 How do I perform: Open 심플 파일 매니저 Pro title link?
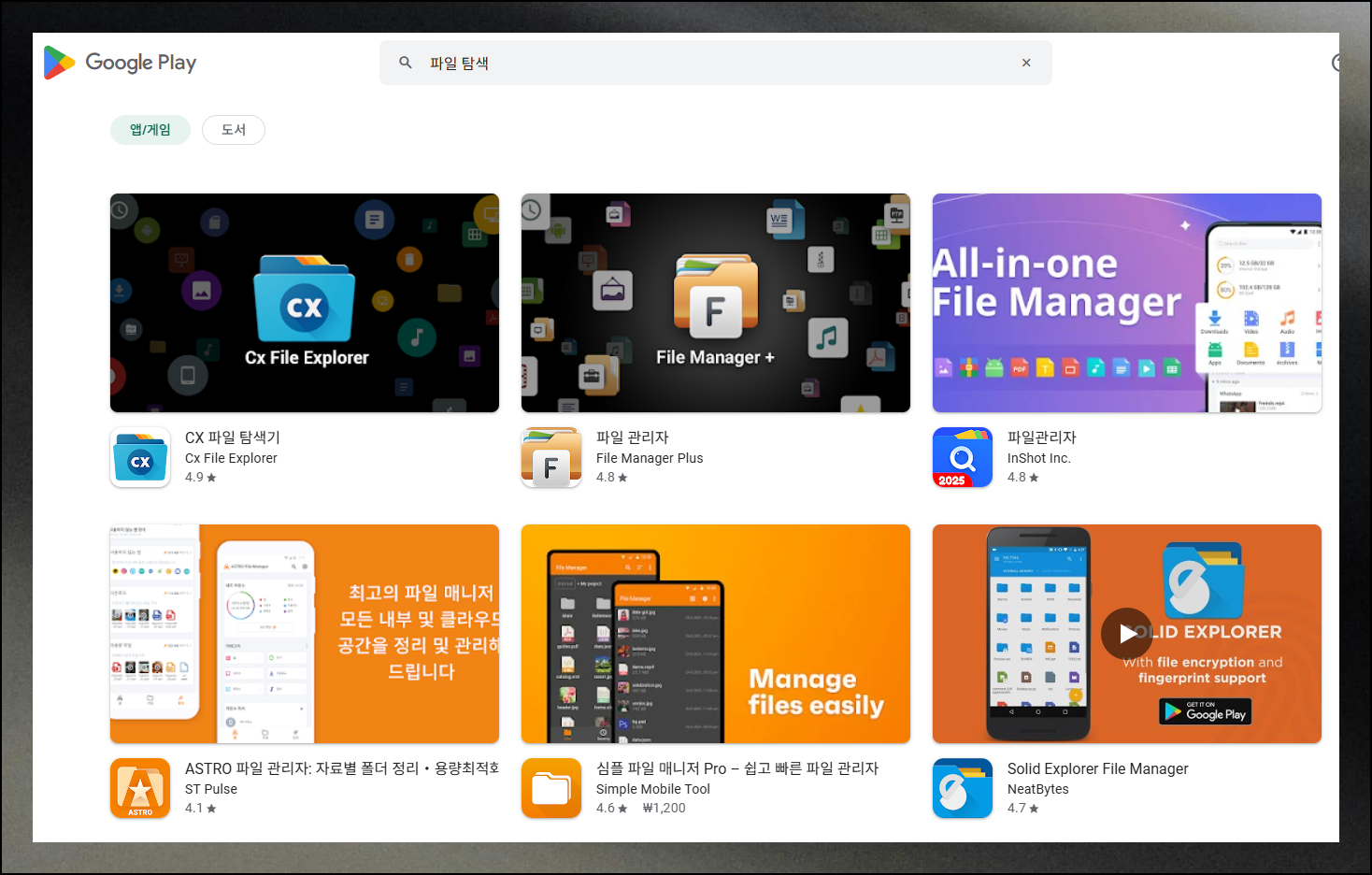(x=737, y=768)
